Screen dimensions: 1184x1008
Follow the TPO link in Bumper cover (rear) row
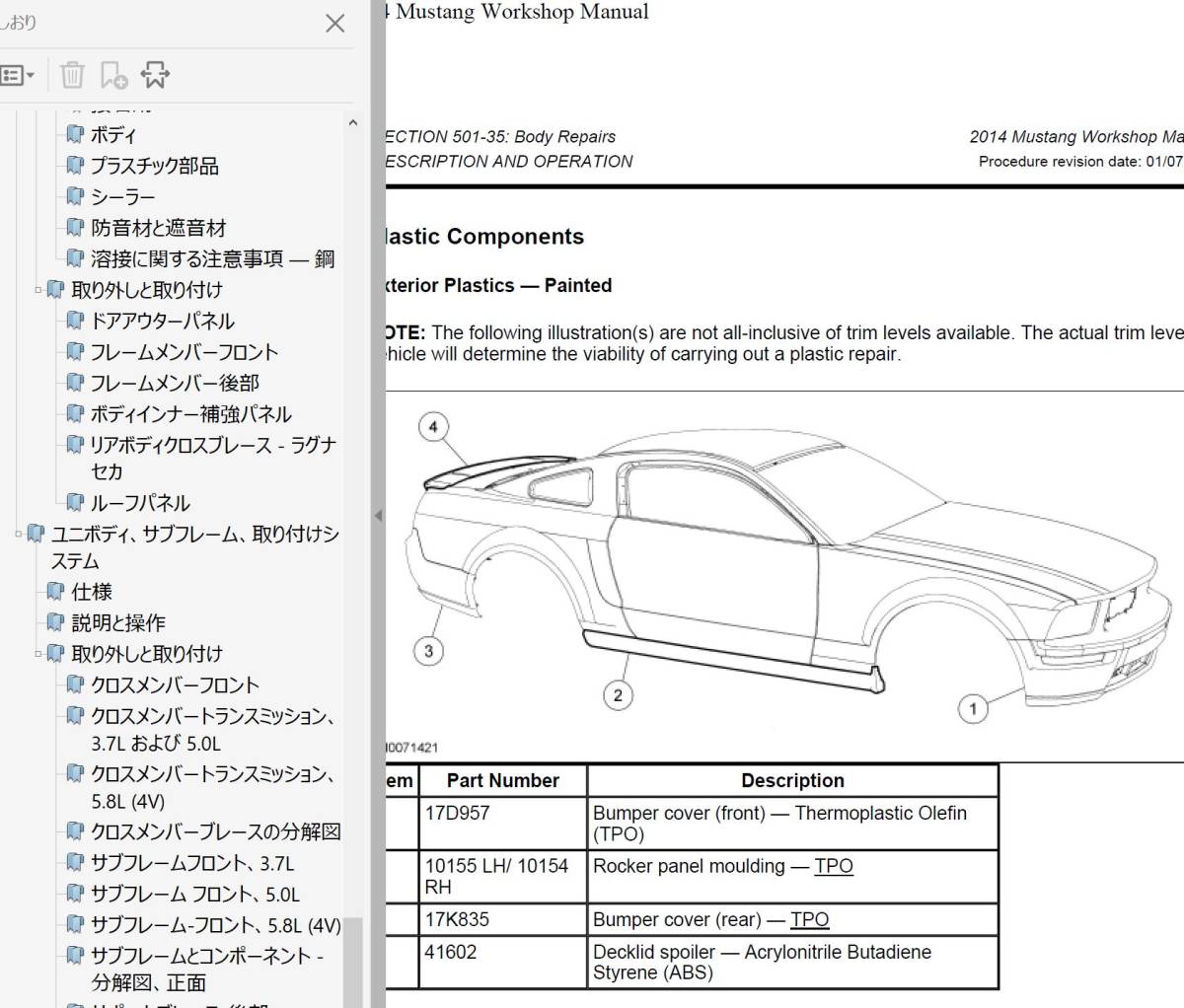tap(810, 919)
